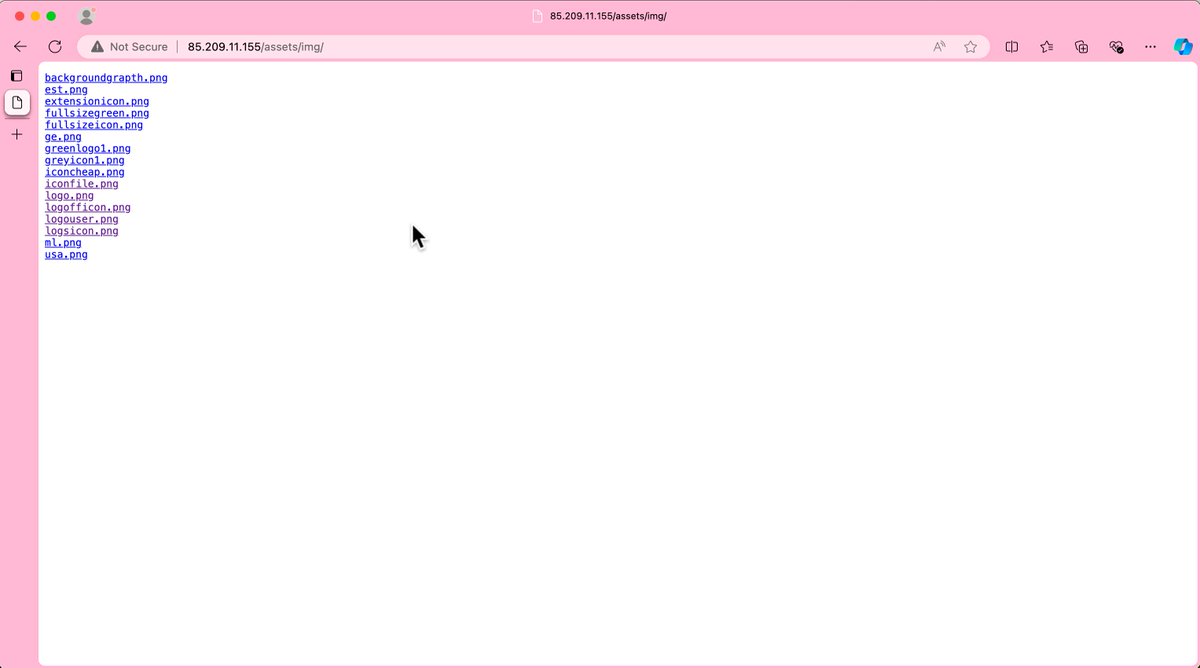
Task: Open greenlogo1.png link
Action: (88, 149)
